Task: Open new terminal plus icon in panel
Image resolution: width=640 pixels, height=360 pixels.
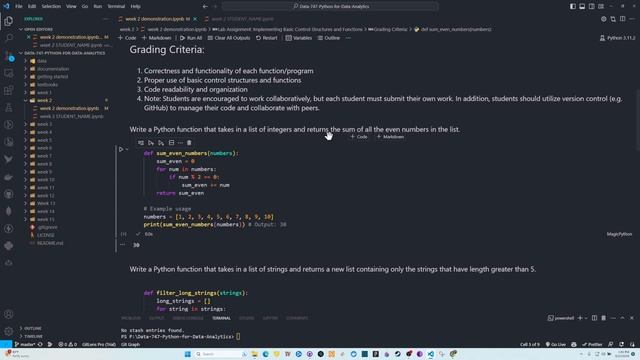Action: 580,318
